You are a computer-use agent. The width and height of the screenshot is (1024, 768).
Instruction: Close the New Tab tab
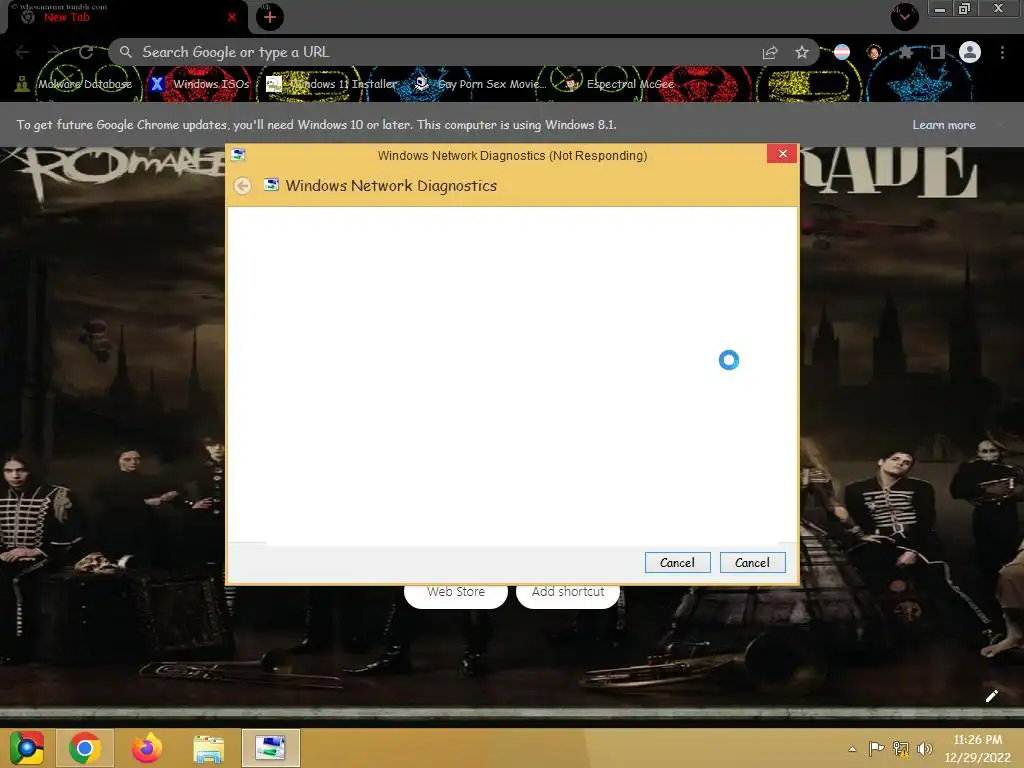pos(232,17)
